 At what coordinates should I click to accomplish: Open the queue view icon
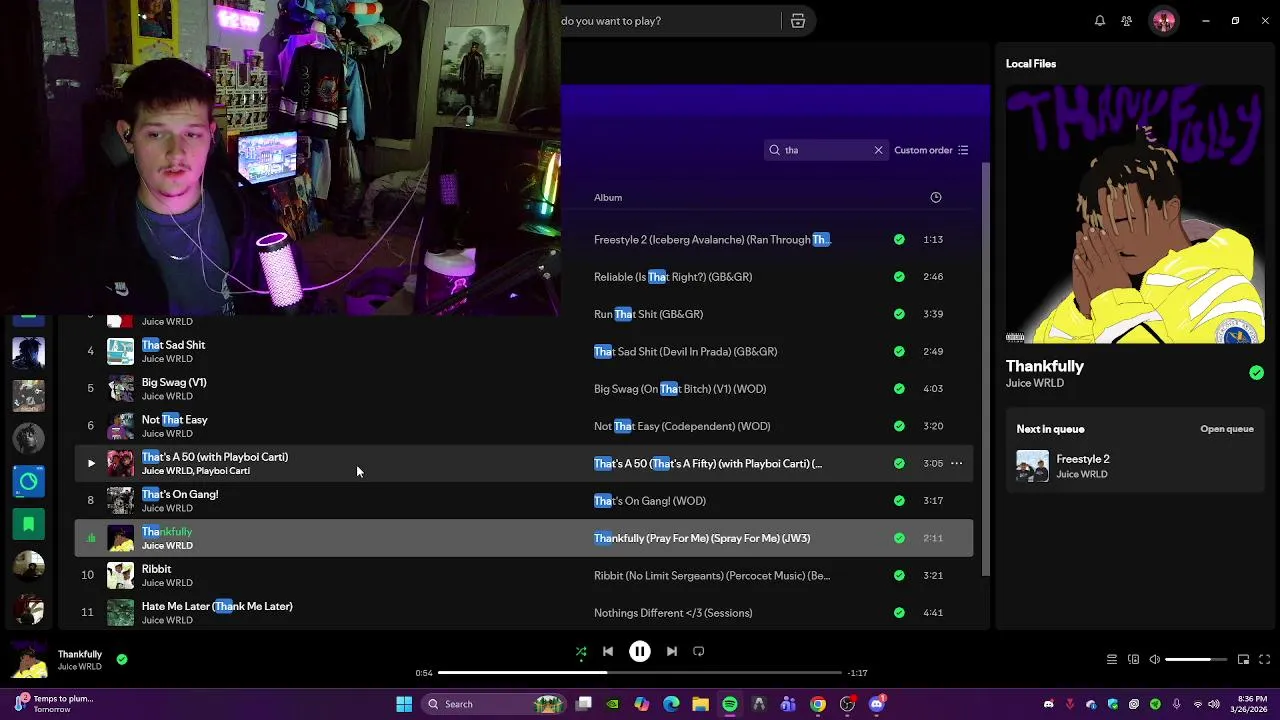pyautogui.click(x=1111, y=660)
